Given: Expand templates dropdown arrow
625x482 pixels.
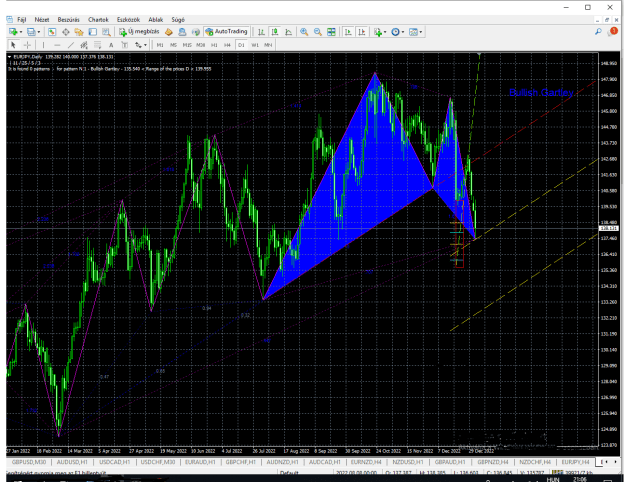Looking at the screenshot, I should [x=421, y=32].
